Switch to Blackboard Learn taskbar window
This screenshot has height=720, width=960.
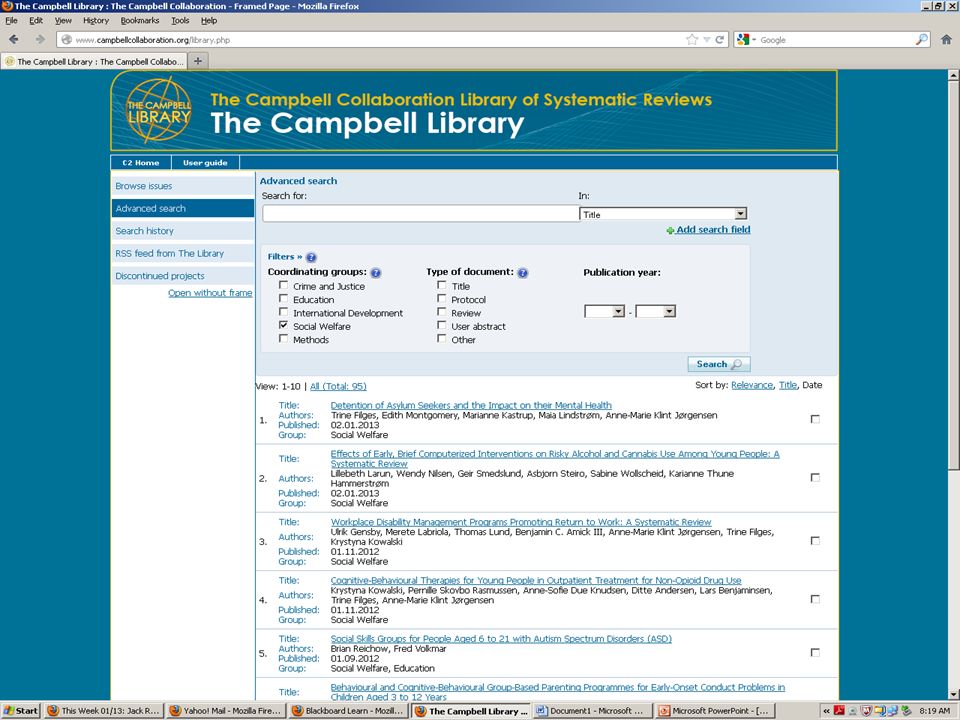coord(347,711)
